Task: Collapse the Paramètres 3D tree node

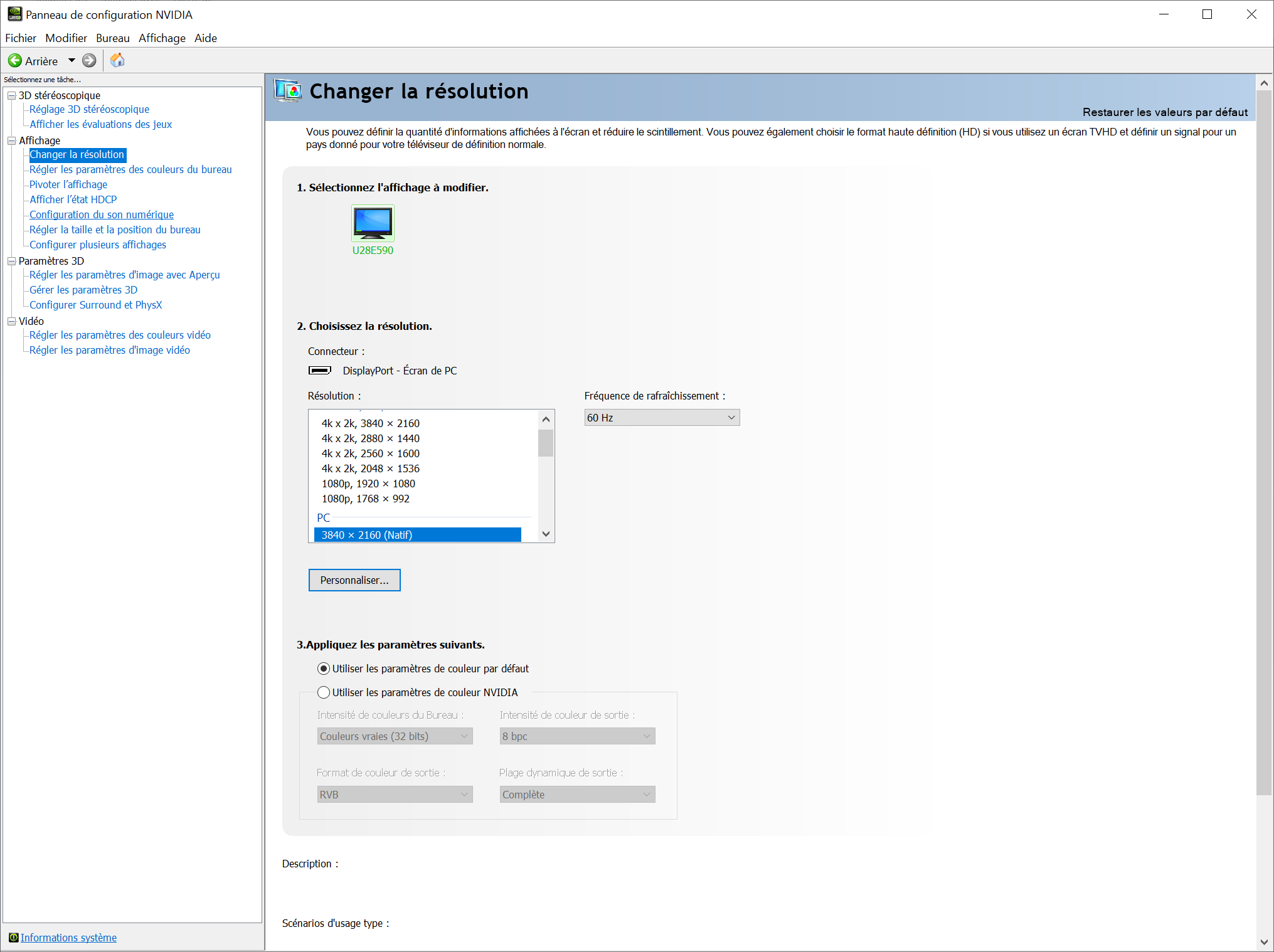Action: pos(11,261)
